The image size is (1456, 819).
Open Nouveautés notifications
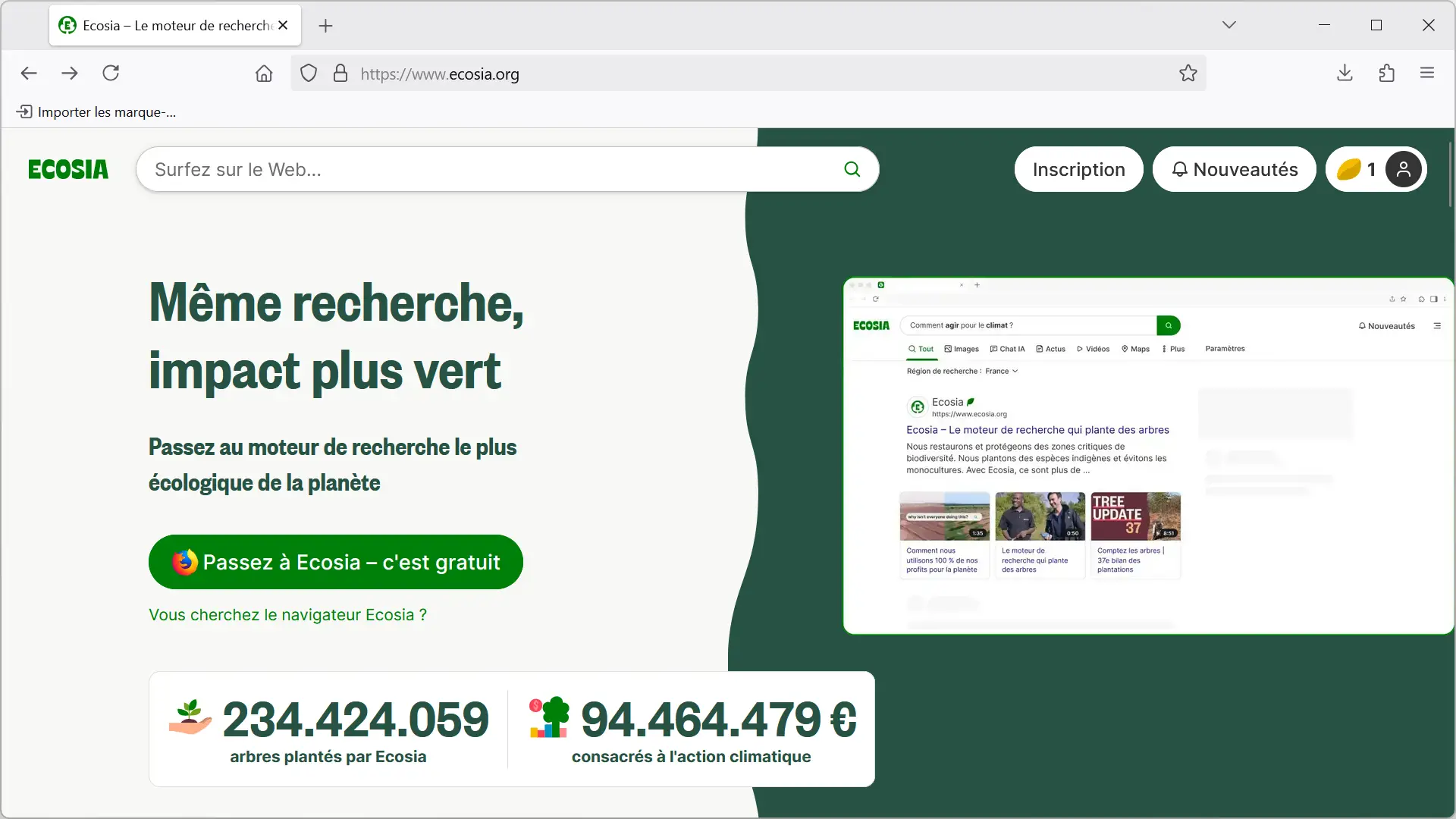pos(1234,169)
